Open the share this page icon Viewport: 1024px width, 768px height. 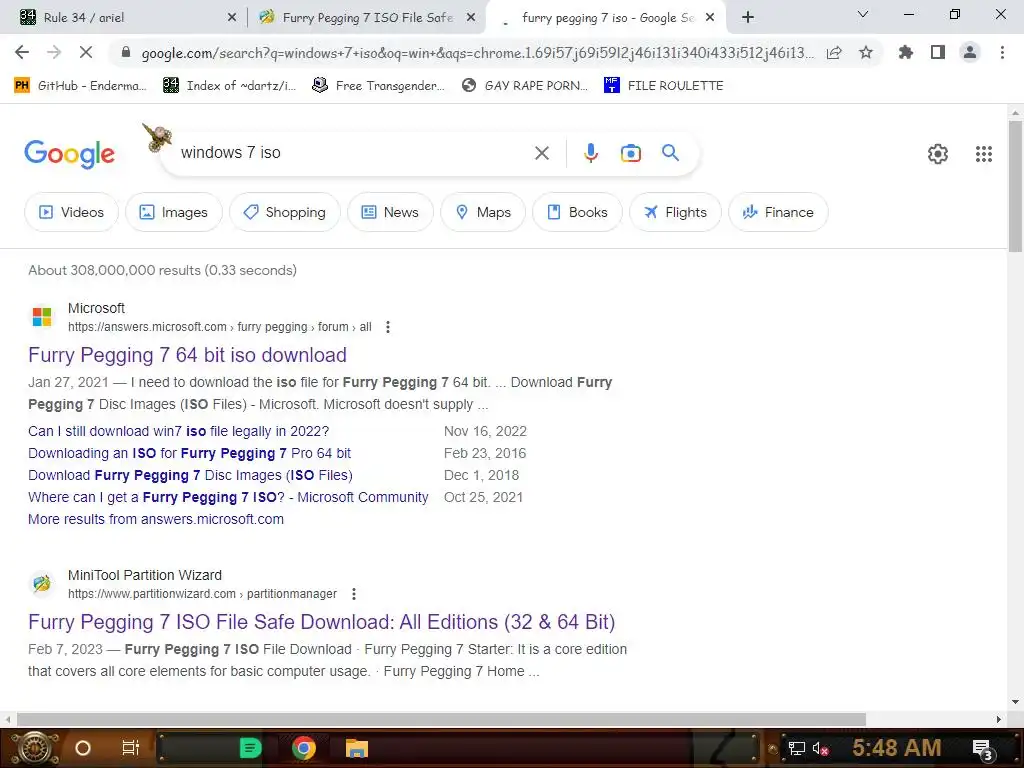[834, 53]
